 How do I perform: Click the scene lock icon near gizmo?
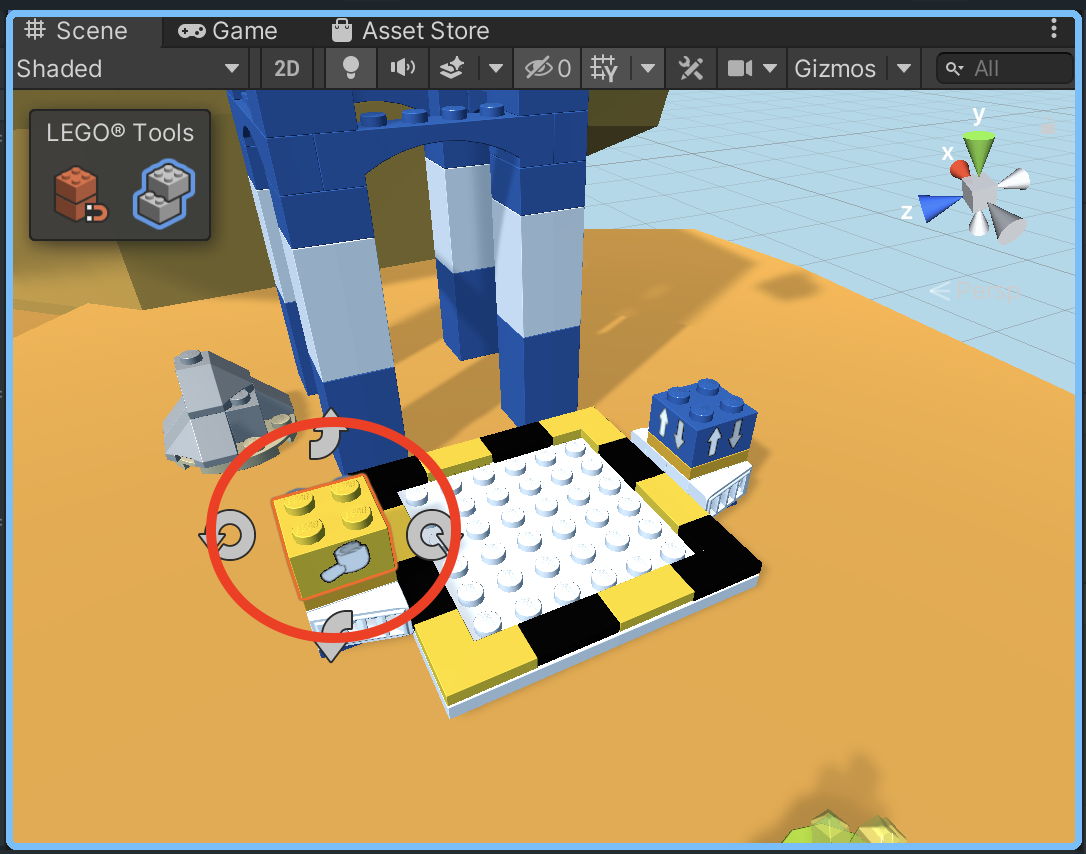click(x=1048, y=127)
